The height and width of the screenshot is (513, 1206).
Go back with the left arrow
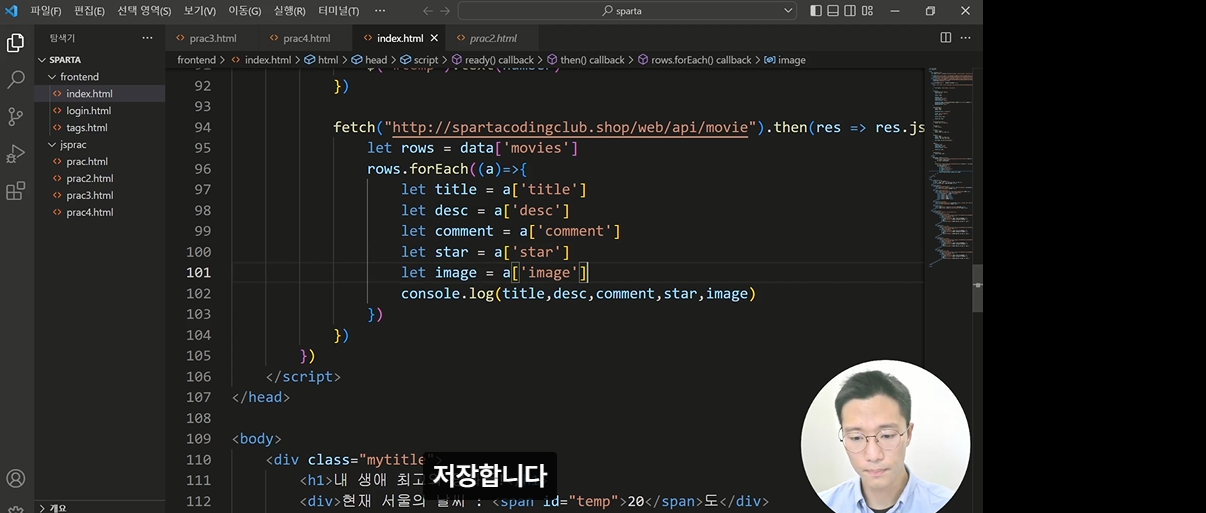428,11
